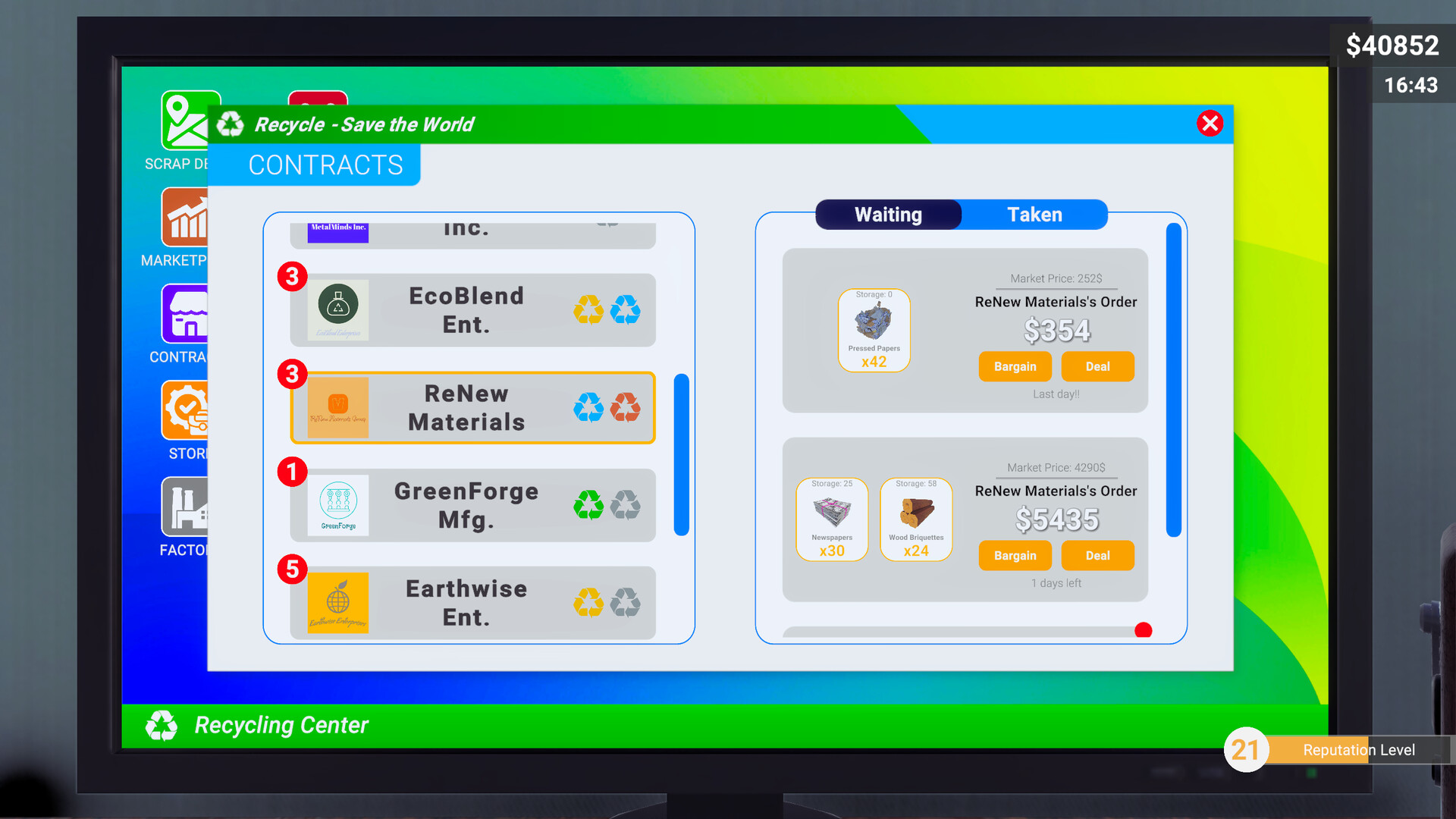This screenshot has height=819, width=1456.
Task: Click the green recycle icon on ReNew Materials
Action: pyautogui.click(x=588, y=407)
